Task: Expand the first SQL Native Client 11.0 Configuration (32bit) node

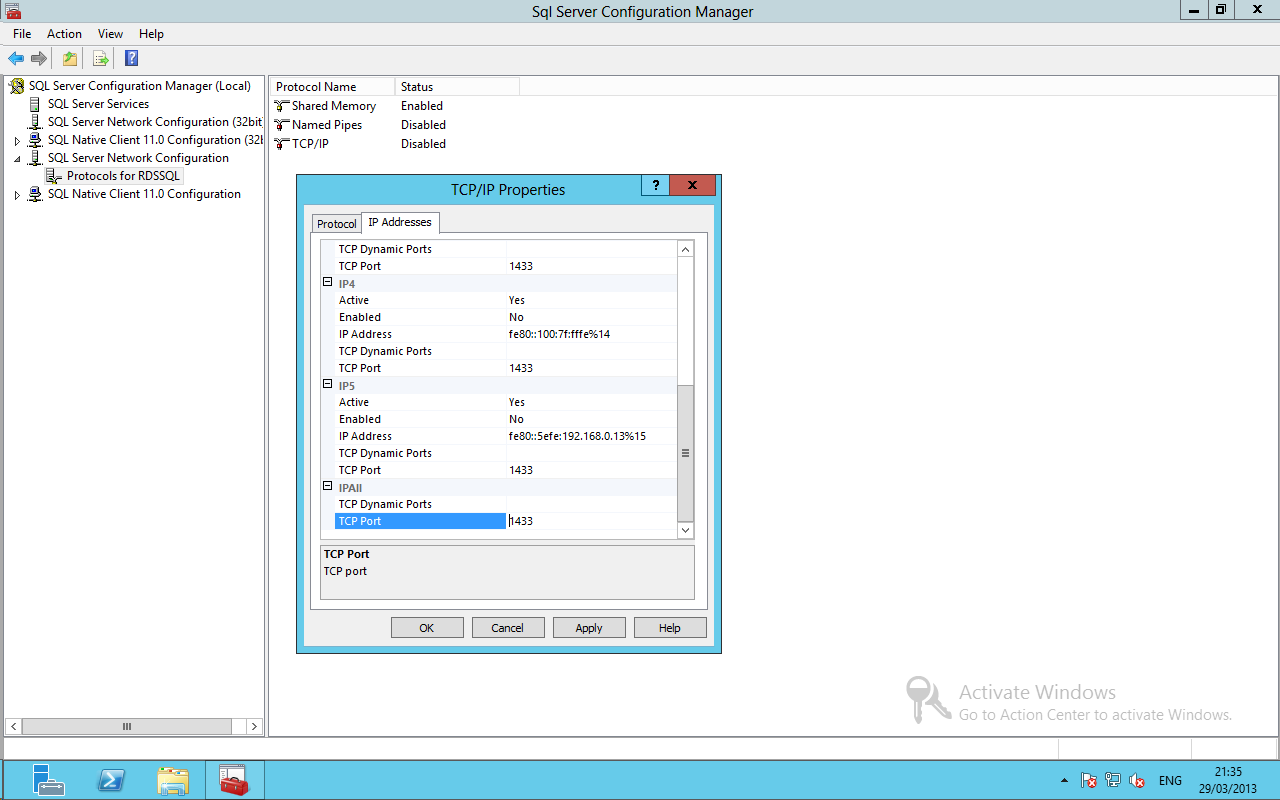Action: pos(17,141)
